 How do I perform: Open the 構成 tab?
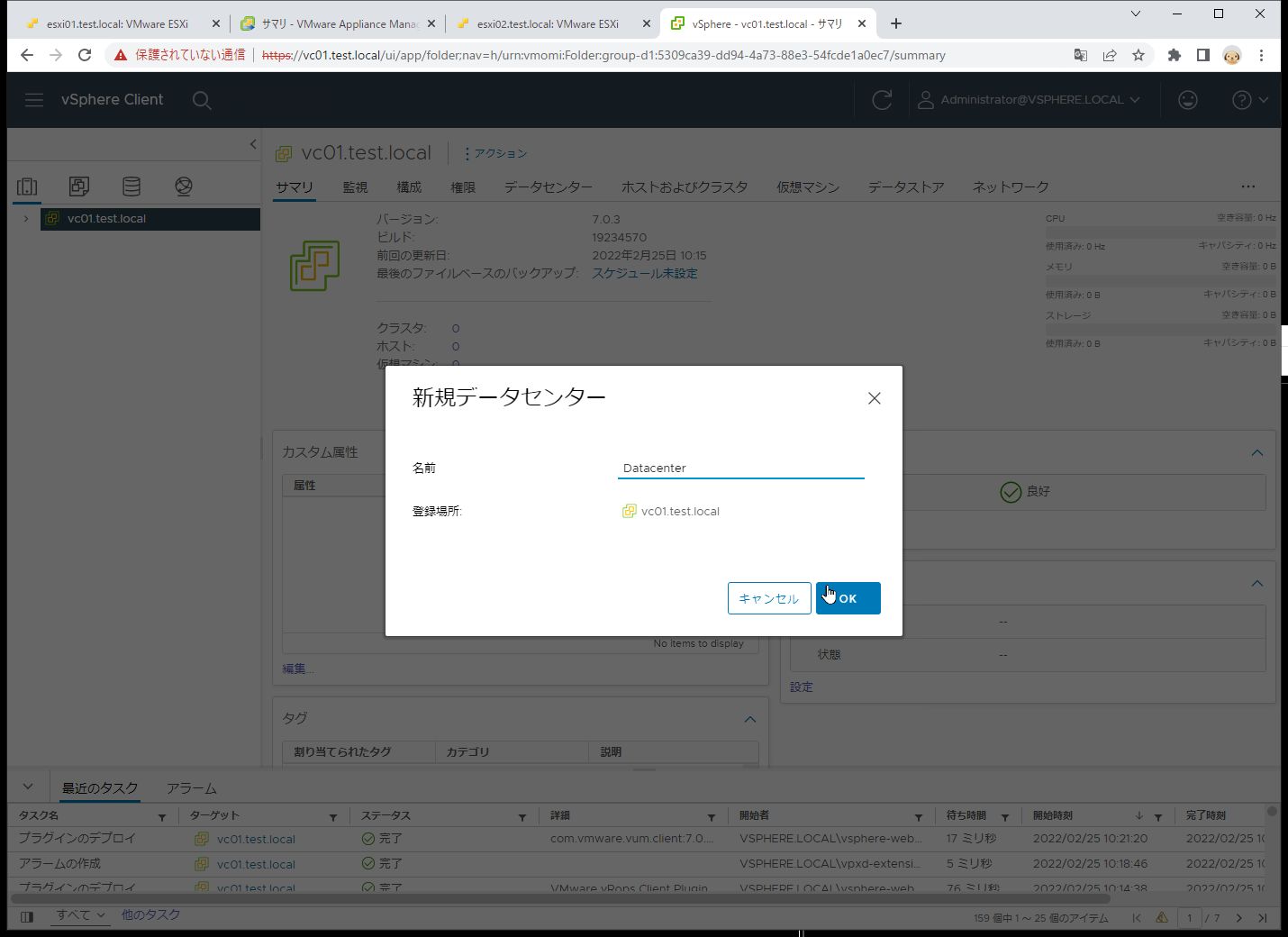click(409, 186)
